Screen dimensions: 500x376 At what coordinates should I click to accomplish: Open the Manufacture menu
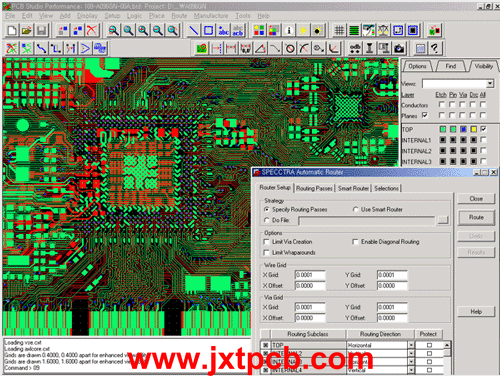click(211, 16)
